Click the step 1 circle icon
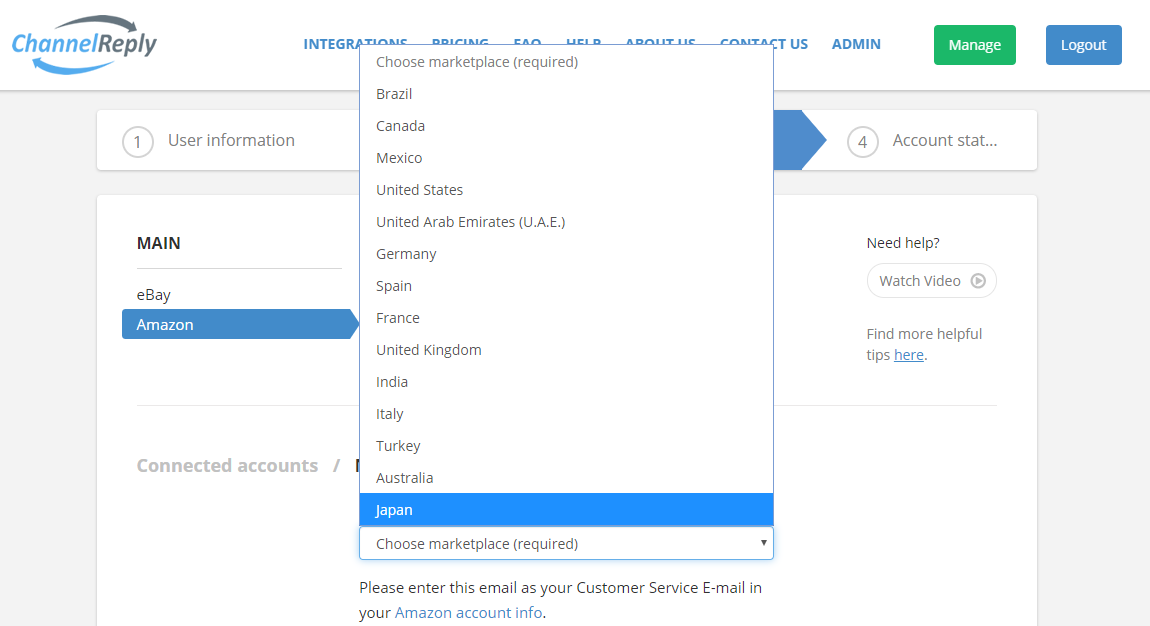The height and width of the screenshot is (626, 1150). pyautogui.click(x=138, y=141)
